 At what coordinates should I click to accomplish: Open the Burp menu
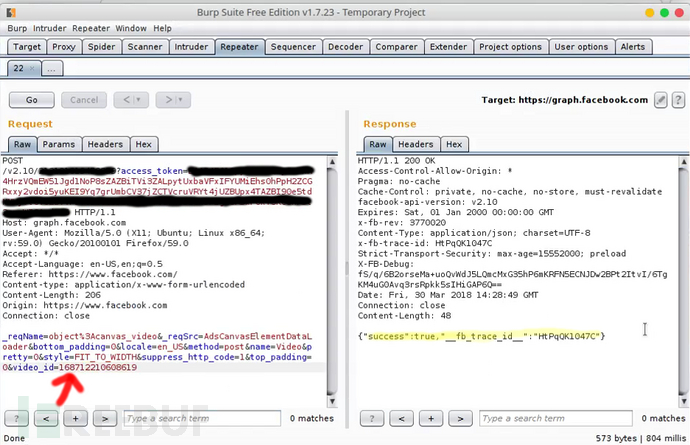pos(17,28)
